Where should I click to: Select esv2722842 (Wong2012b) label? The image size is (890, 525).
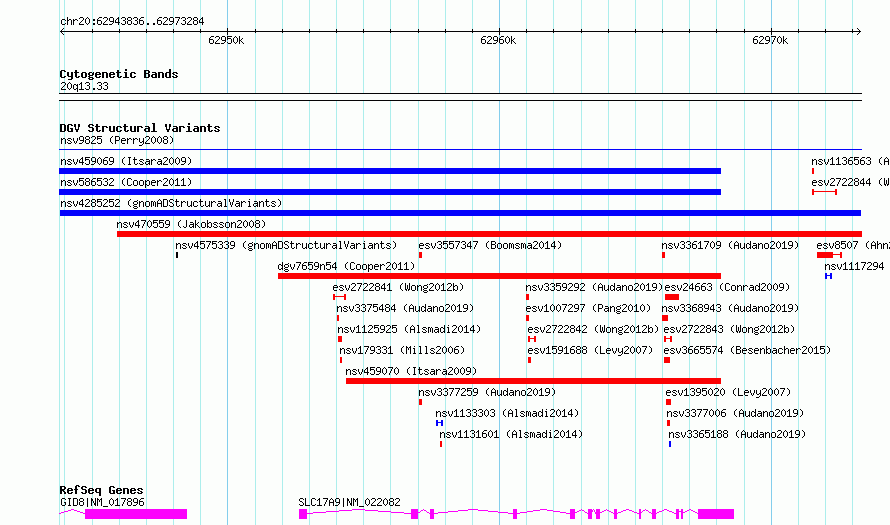(x=593, y=329)
